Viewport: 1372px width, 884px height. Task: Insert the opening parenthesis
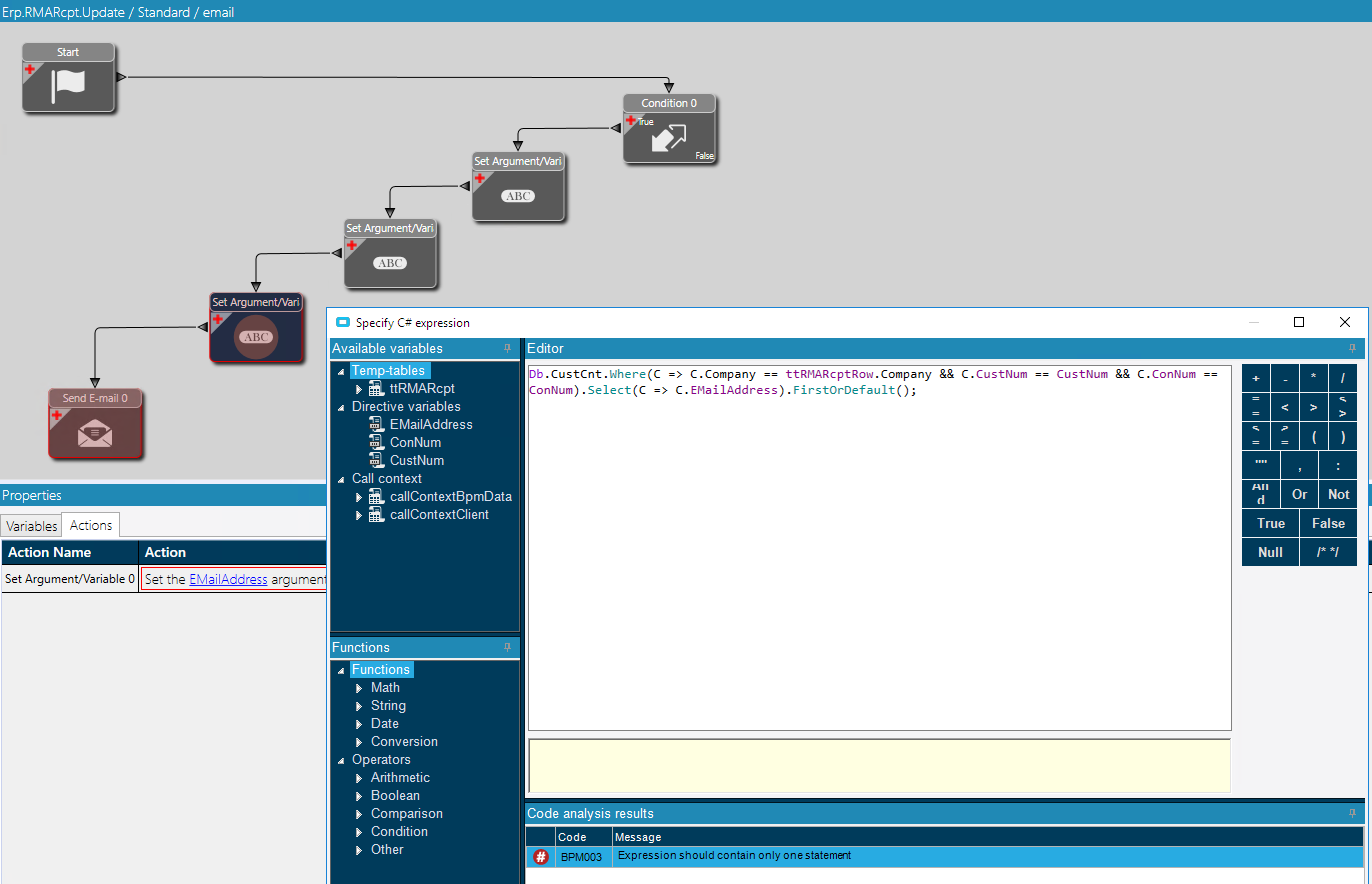[x=1314, y=436]
